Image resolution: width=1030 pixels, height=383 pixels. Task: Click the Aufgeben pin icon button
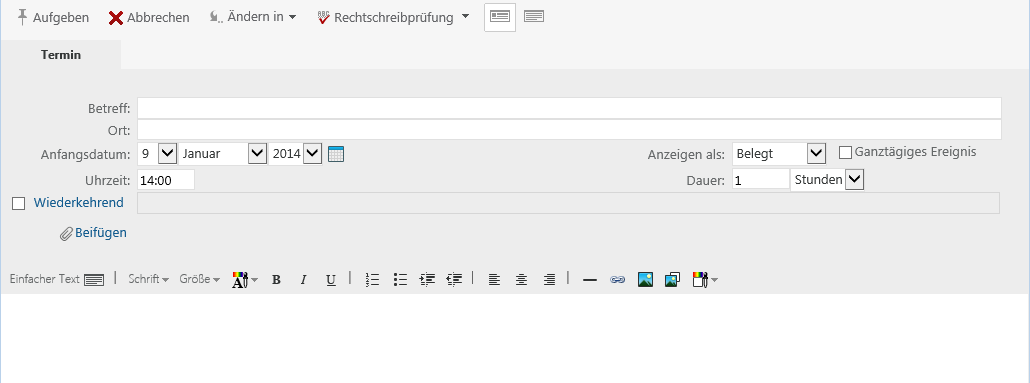point(53,17)
